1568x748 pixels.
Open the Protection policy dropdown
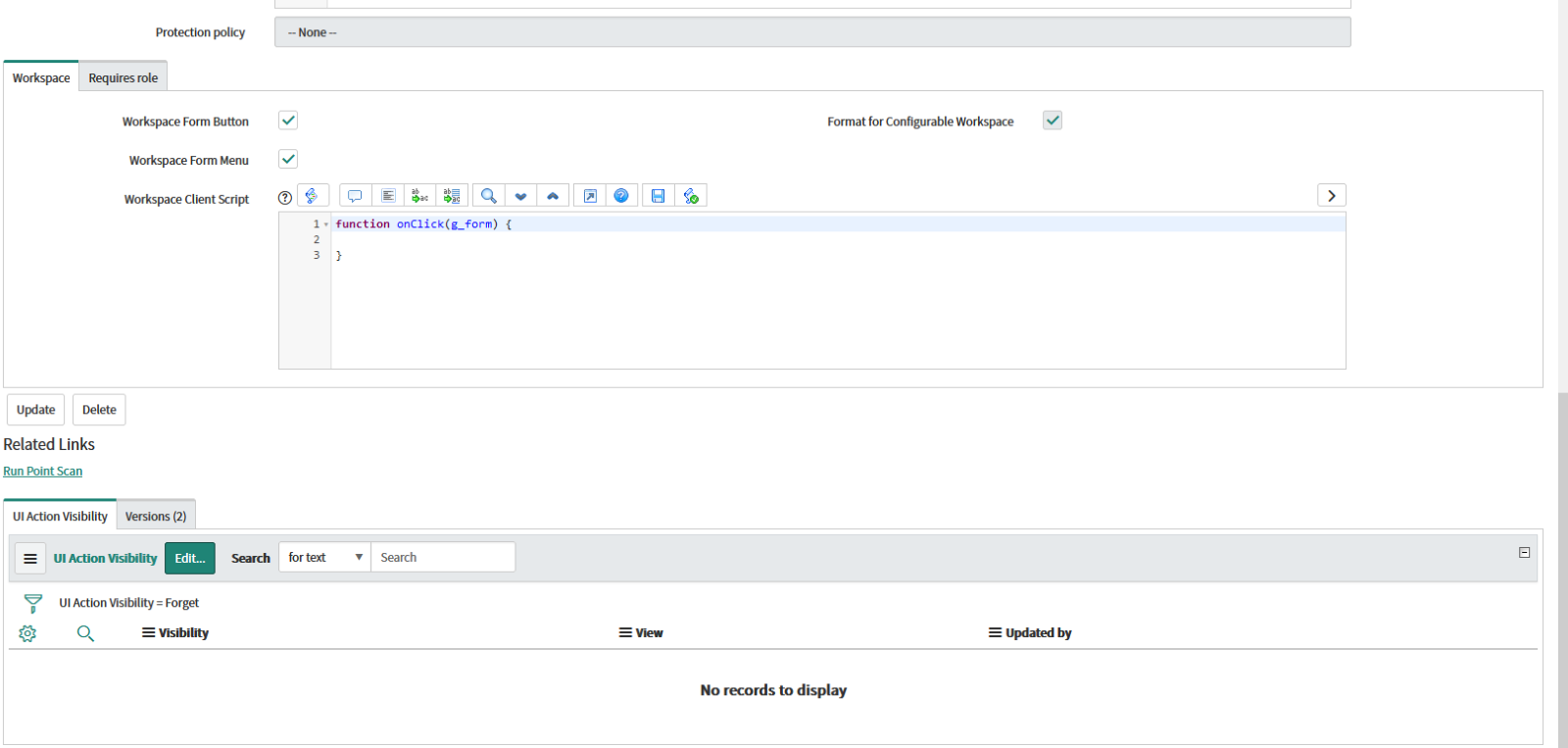click(x=811, y=32)
